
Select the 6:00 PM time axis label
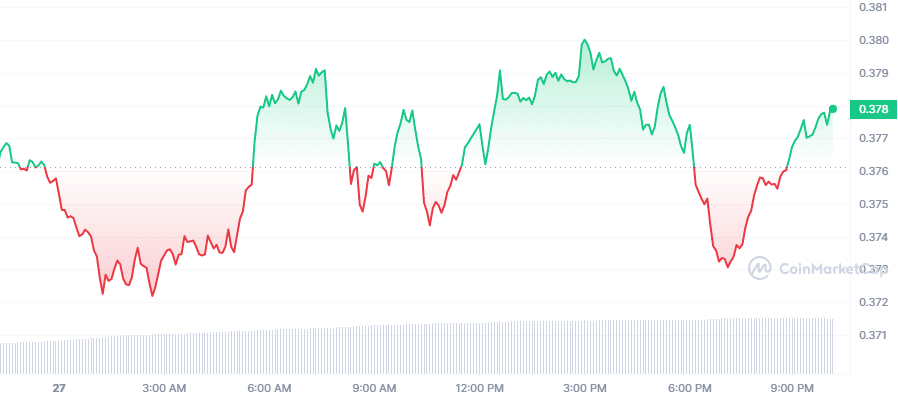690,388
